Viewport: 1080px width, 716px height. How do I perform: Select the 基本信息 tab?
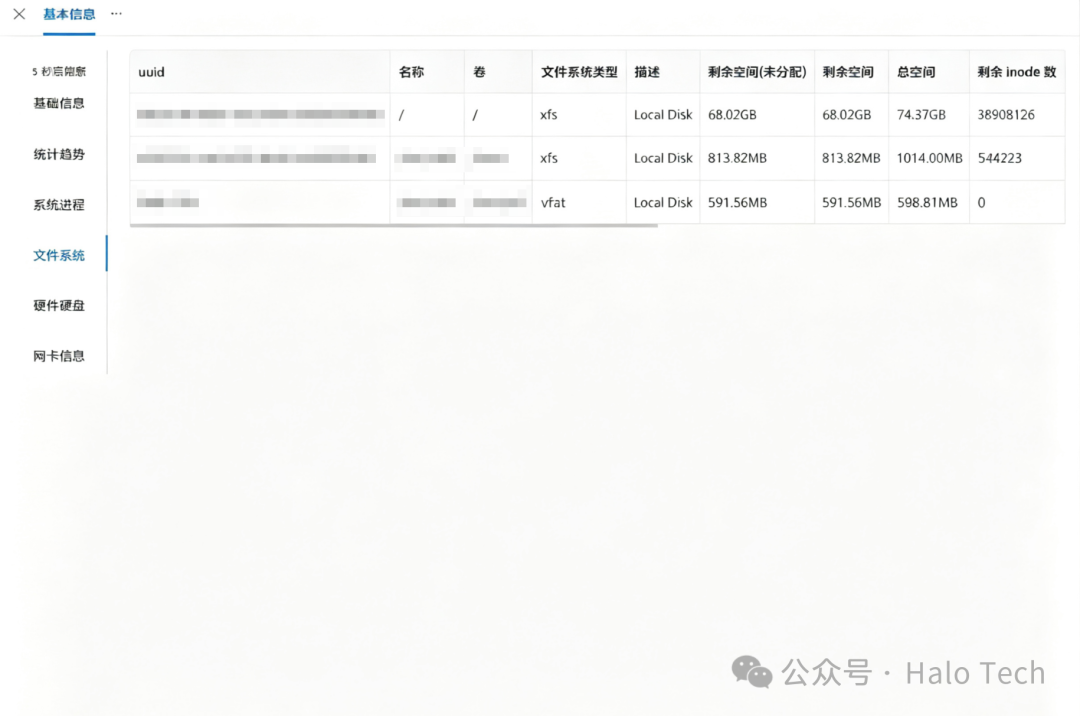coord(69,14)
